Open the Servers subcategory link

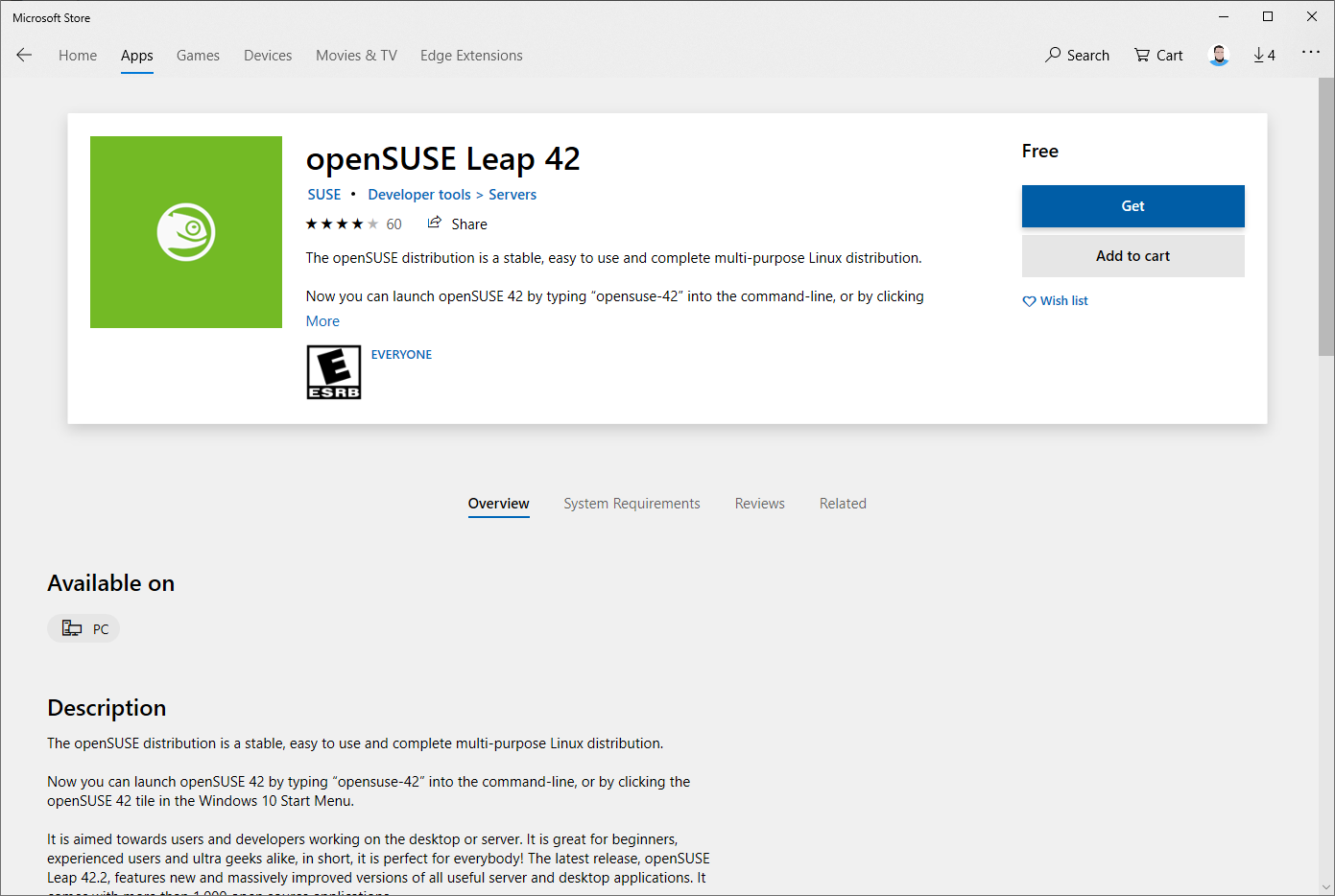coord(513,195)
